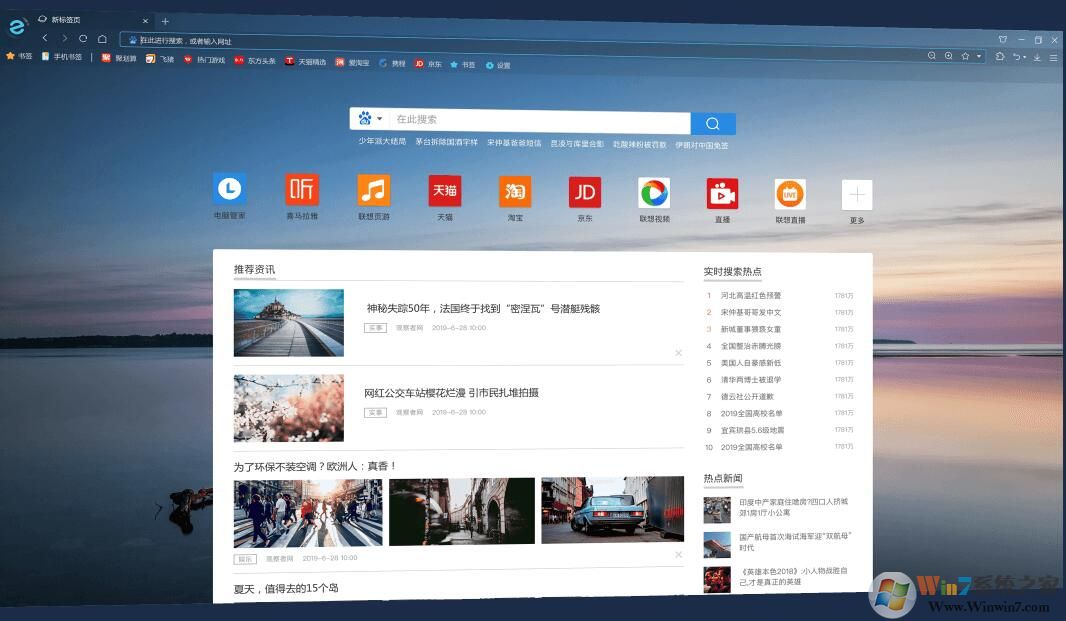Expand the bookmark star dropdown arrow
The width and height of the screenshot is (1066, 621).
[x=979, y=57]
